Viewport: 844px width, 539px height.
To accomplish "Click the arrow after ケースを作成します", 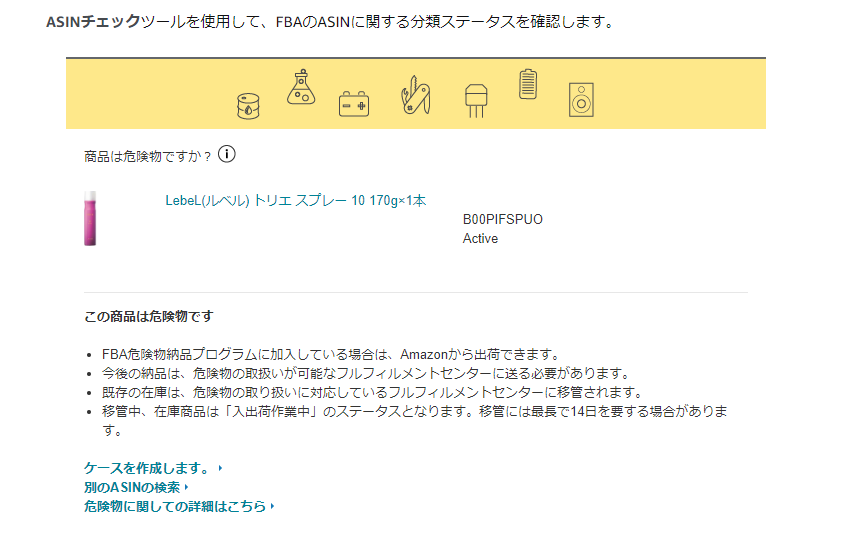I will point(220,468).
